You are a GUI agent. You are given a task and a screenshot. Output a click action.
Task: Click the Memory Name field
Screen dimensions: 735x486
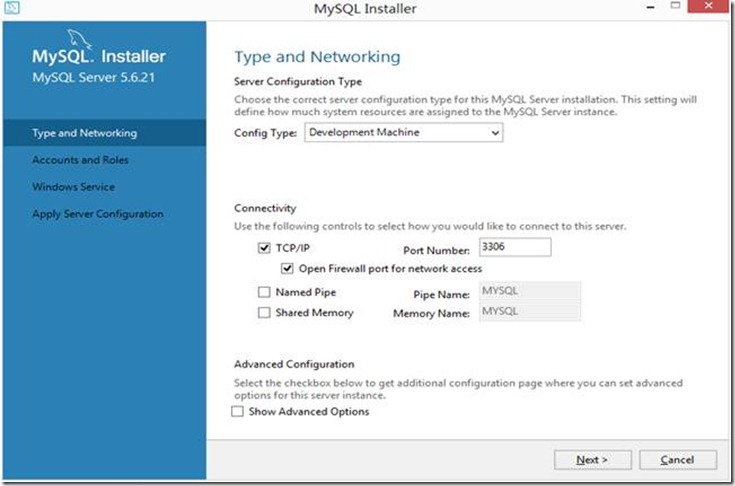(530, 311)
